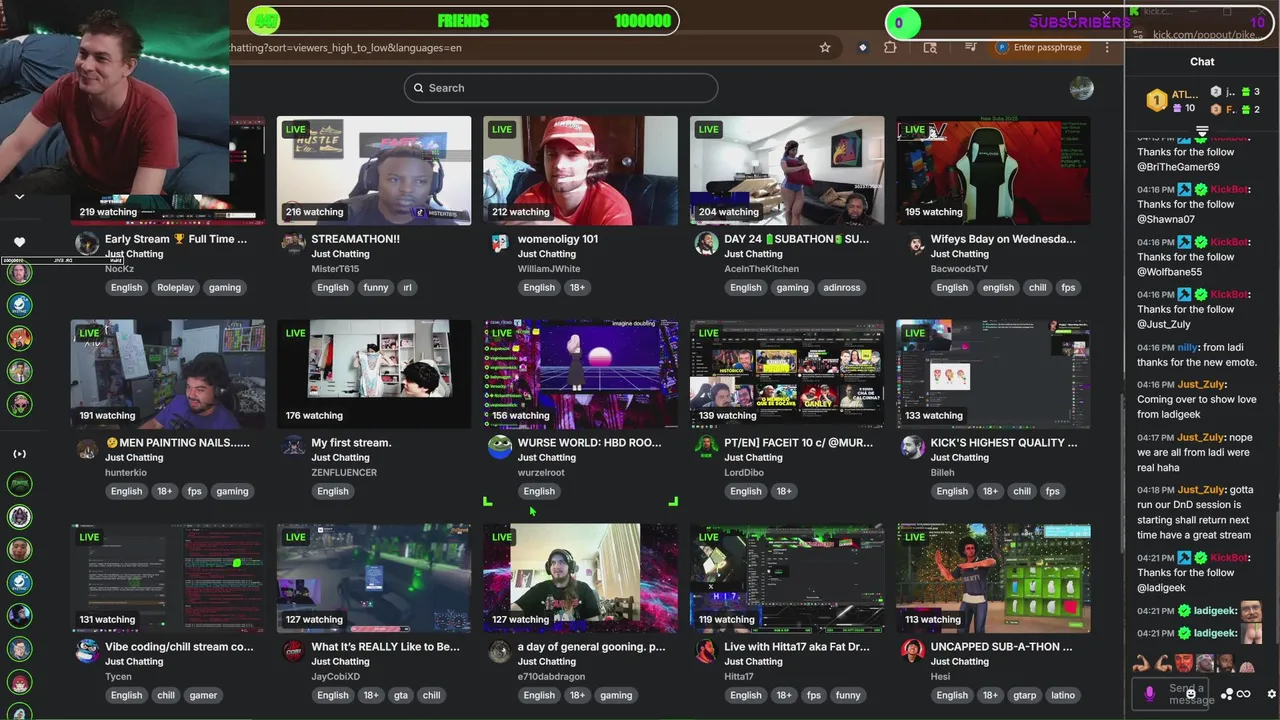The width and height of the screenshot is (1280, 720).
Task: Open JayCobiXD channel avatar
Action: tap(293, 651)
